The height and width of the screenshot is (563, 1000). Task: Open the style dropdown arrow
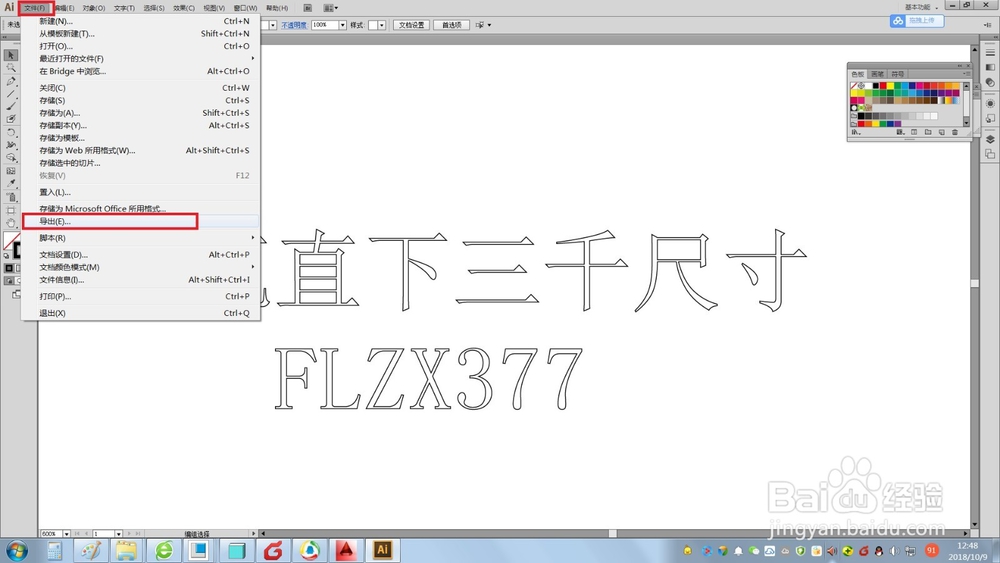click(x=381, y=25)
